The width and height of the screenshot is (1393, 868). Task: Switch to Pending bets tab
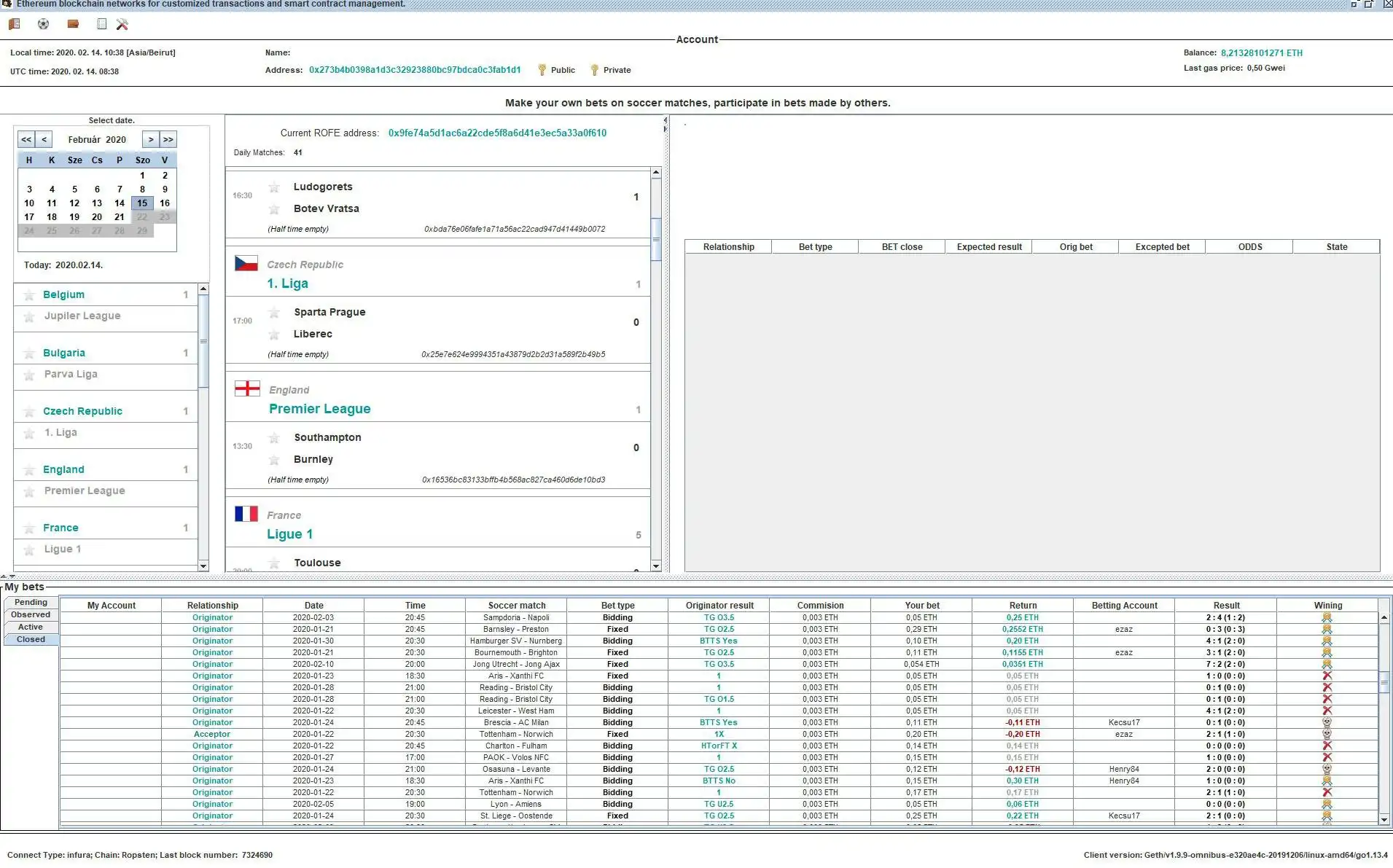(31, 602)
